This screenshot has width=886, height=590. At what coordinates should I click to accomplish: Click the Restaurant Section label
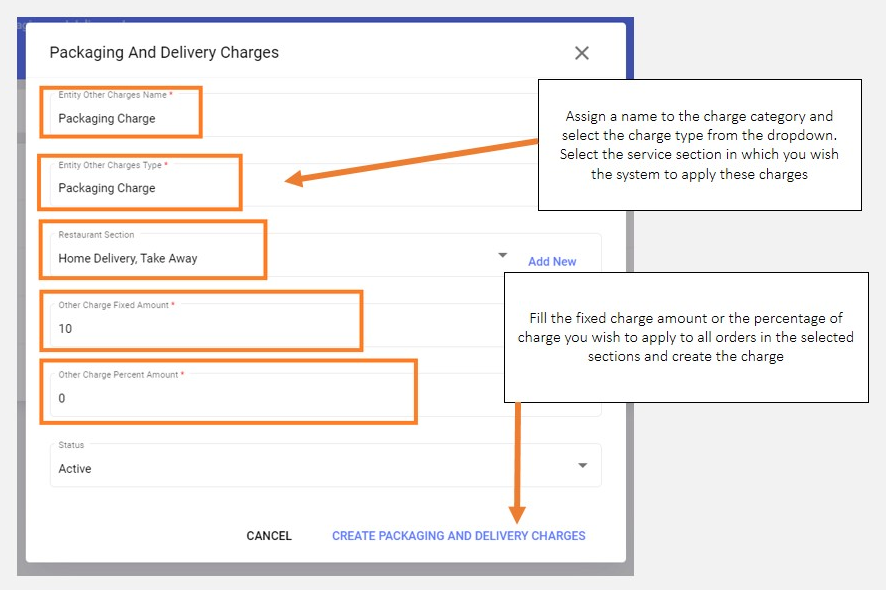coord(96,235)
